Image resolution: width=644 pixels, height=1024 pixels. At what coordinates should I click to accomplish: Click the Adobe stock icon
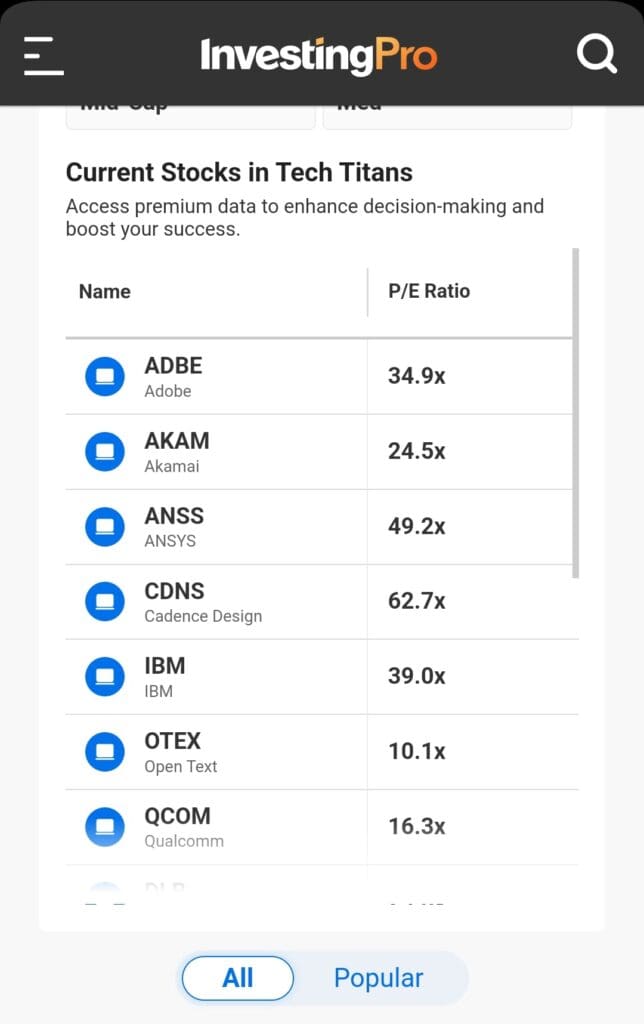pyautogui.click(x=105, y=376)
